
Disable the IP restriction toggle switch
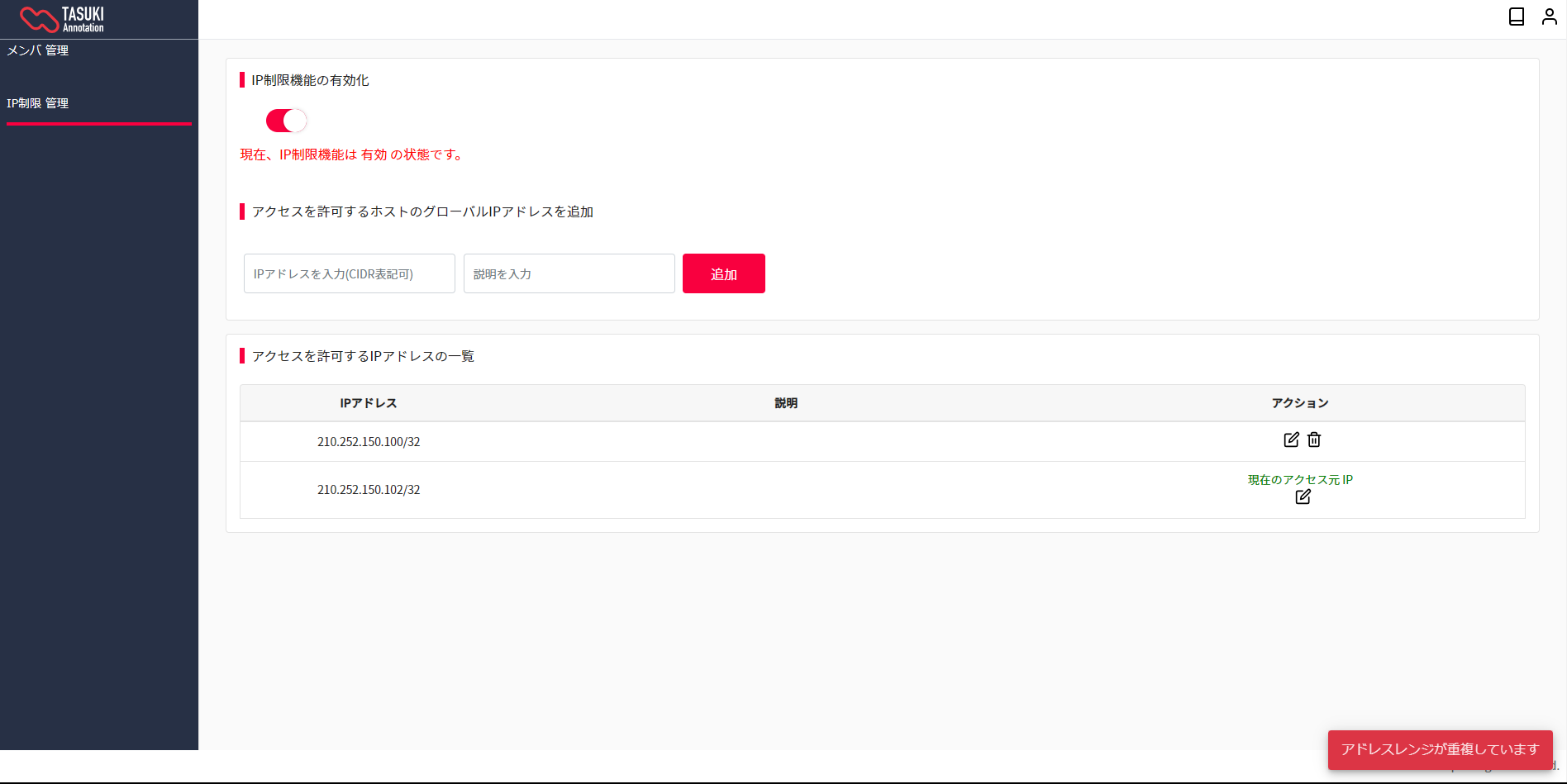(286, 121)
